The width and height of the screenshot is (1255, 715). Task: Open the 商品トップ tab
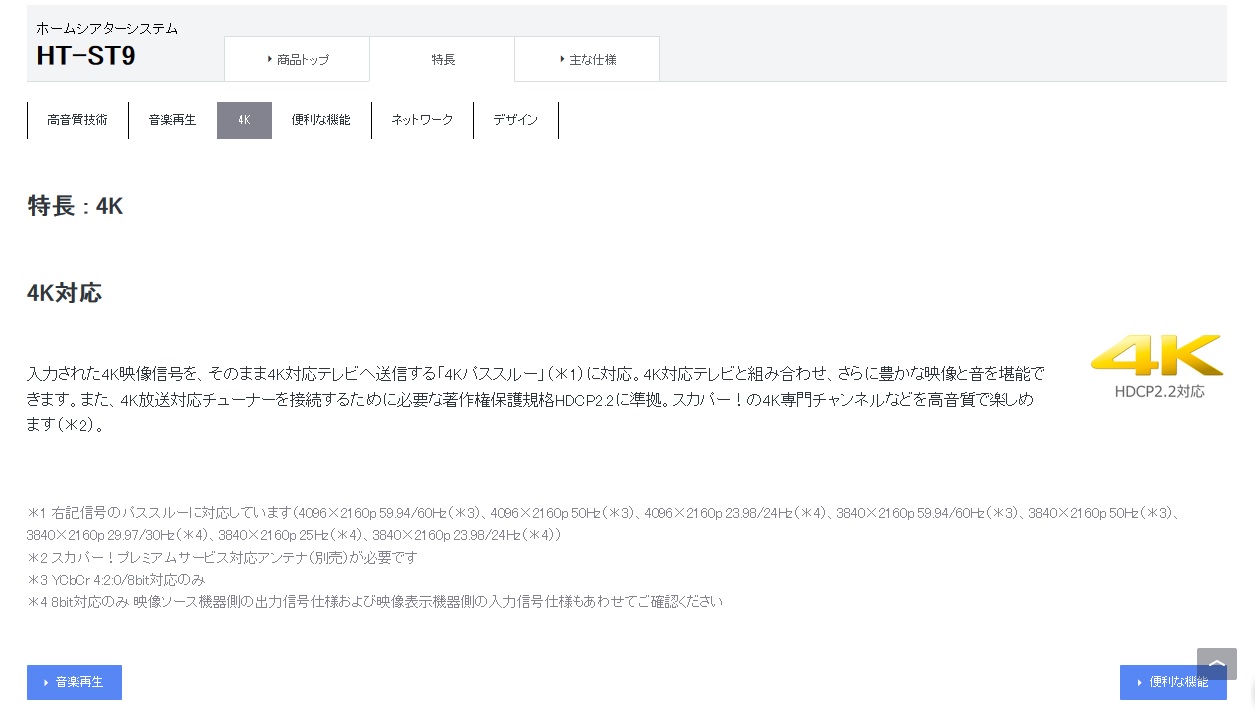[297, 59]
